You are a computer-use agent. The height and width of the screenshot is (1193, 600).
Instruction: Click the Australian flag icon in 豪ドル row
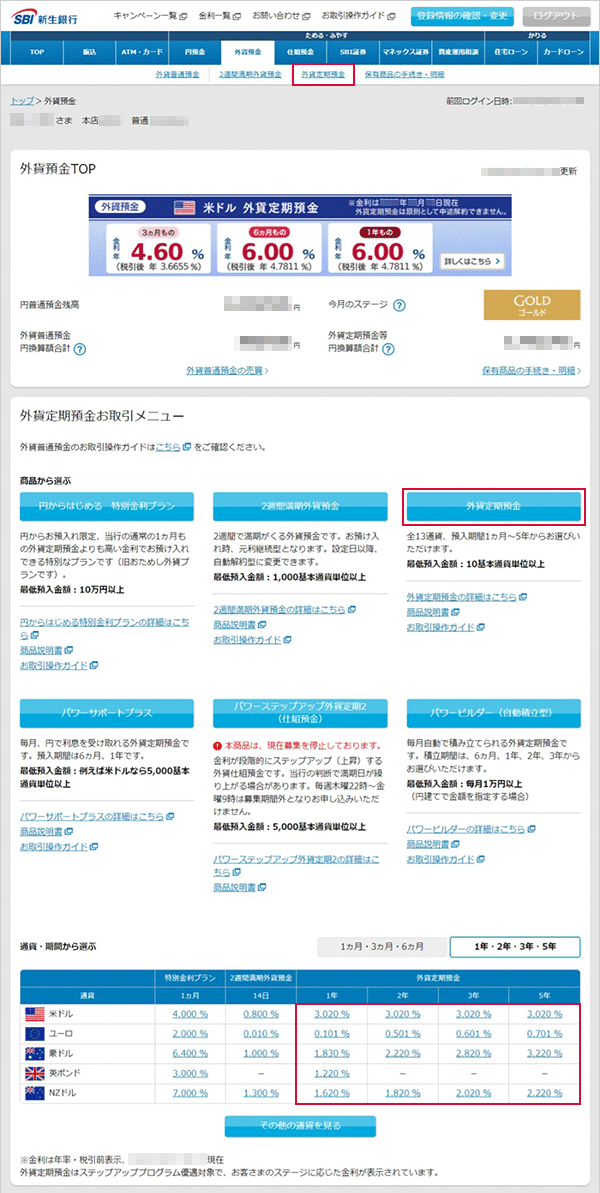tap(35, 1053)
